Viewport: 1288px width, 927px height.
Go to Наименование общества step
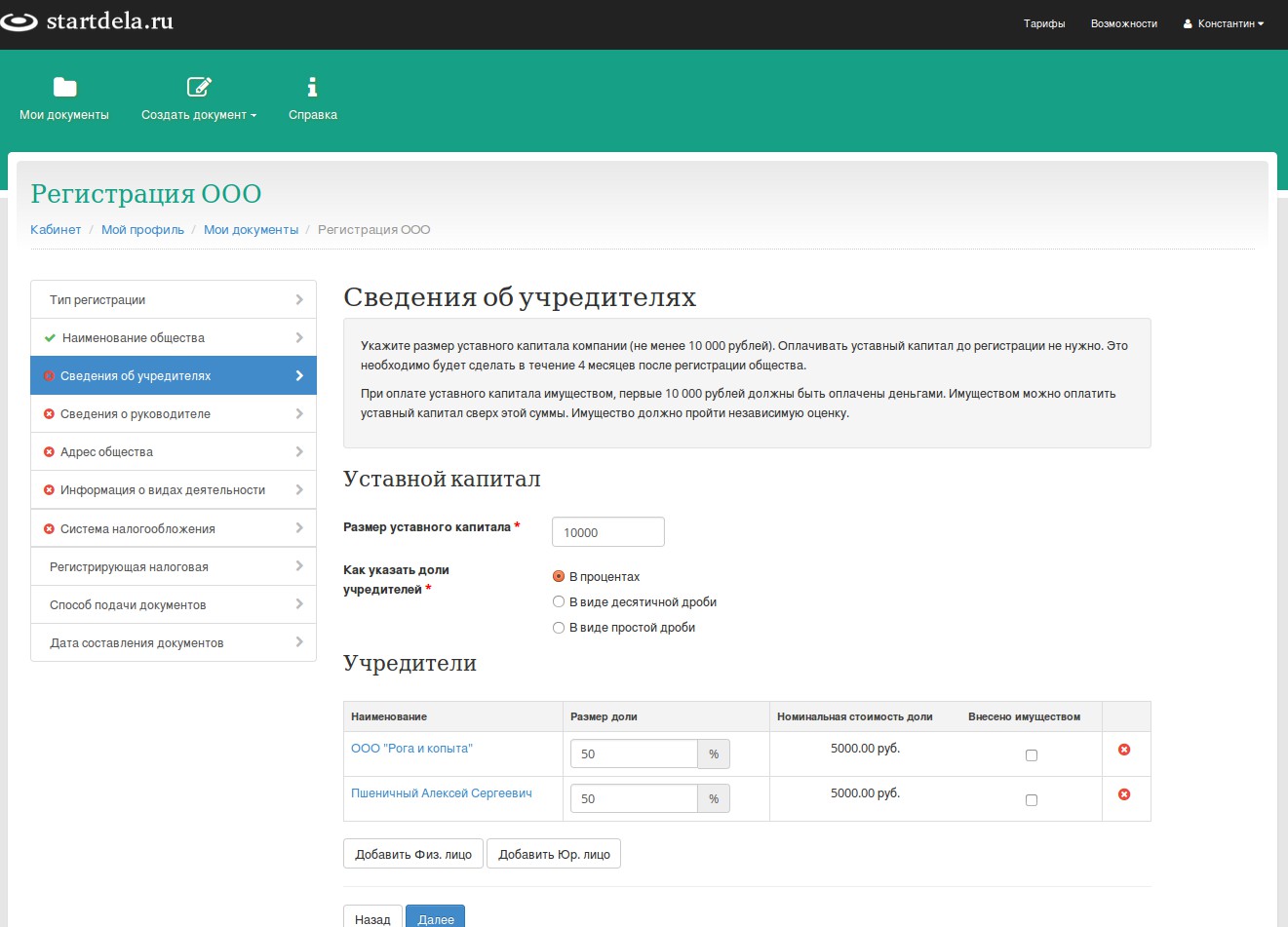pos(174,338)
